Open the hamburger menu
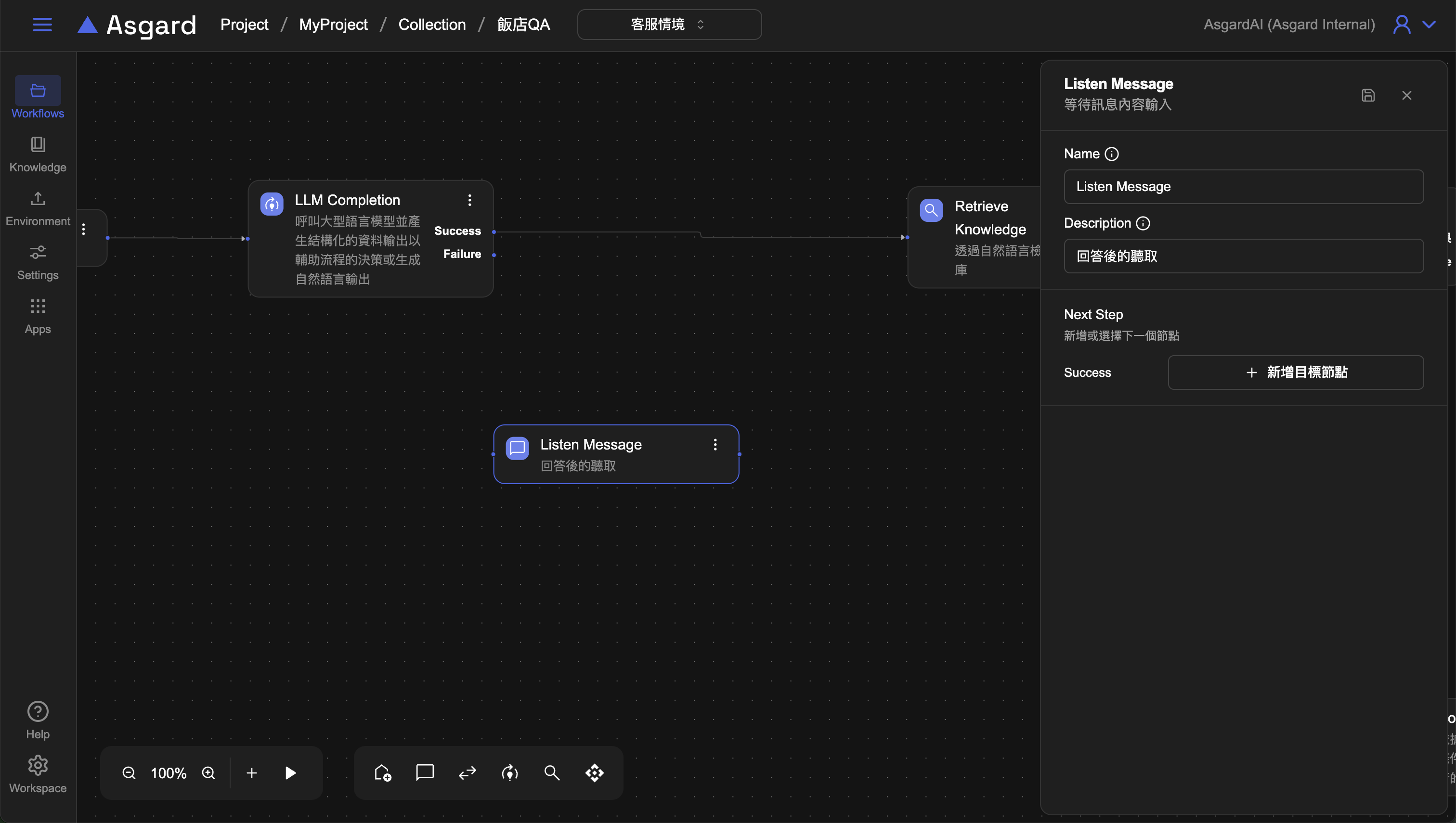The image size is (1456, 823). pos(42,25)
